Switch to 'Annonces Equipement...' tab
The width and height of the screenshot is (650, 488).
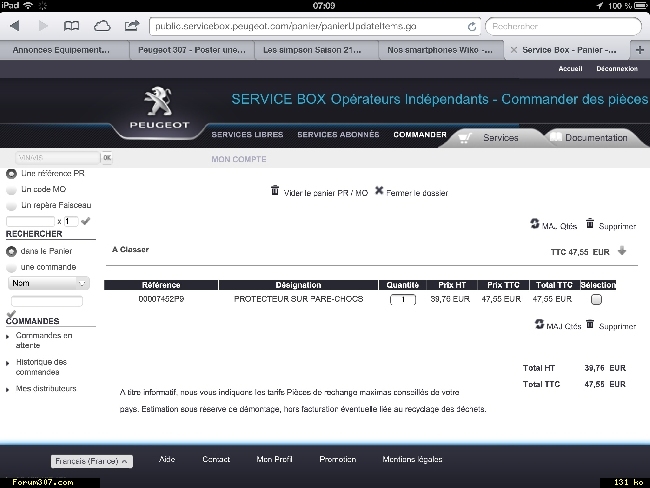61,50
